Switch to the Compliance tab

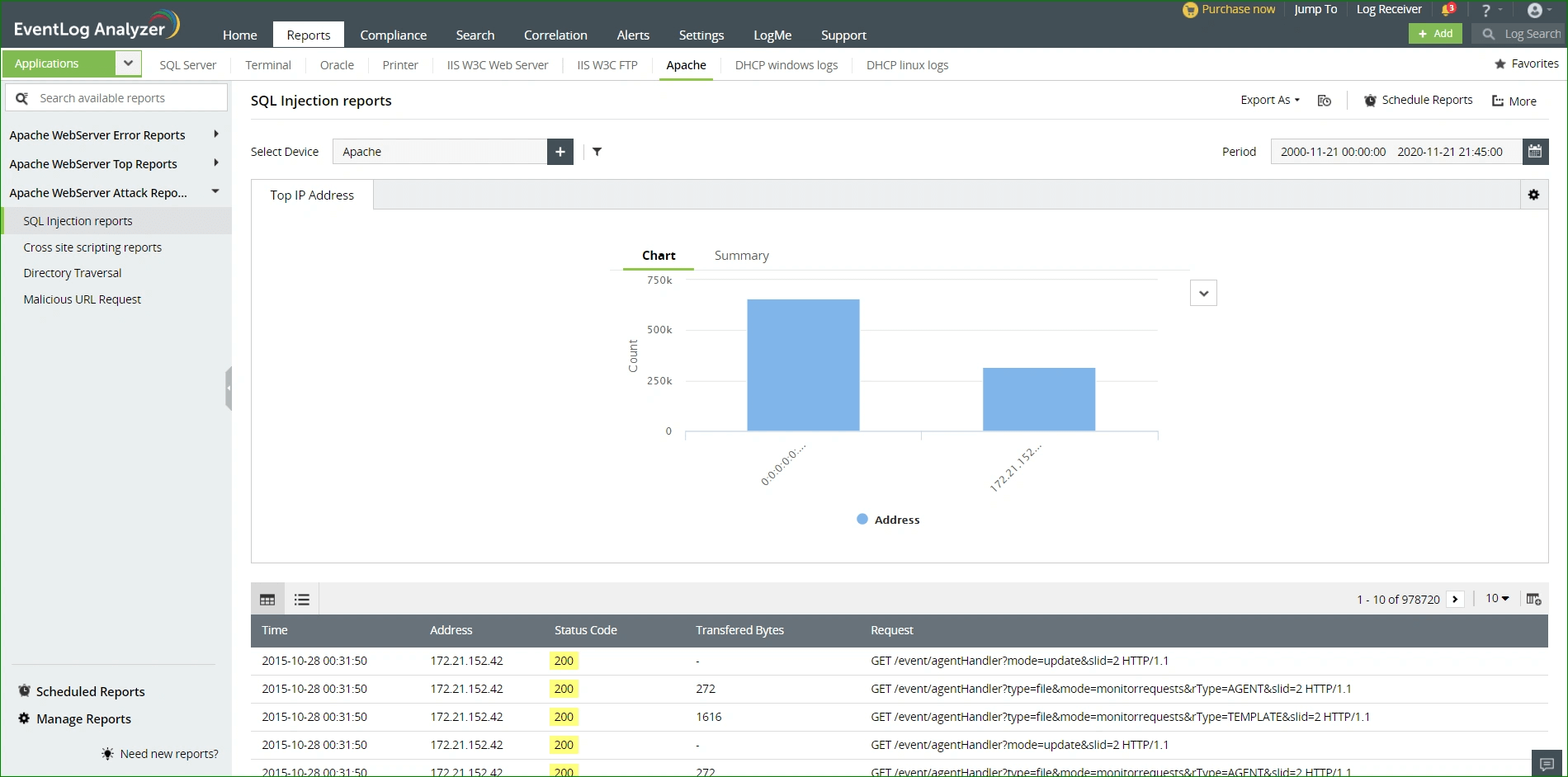[x=394, y=35]
